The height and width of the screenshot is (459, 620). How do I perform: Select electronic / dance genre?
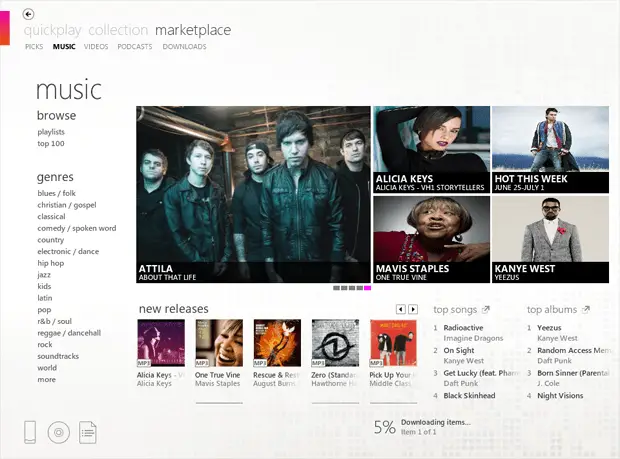[x=68, y=251]
